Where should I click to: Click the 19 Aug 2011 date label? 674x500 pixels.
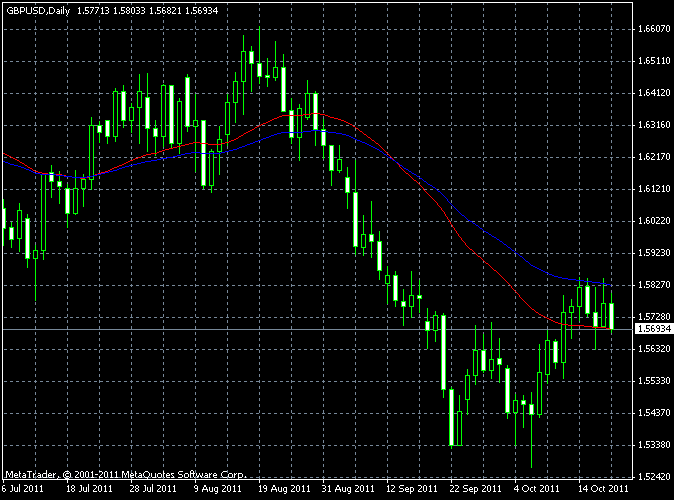click(283, 490)
